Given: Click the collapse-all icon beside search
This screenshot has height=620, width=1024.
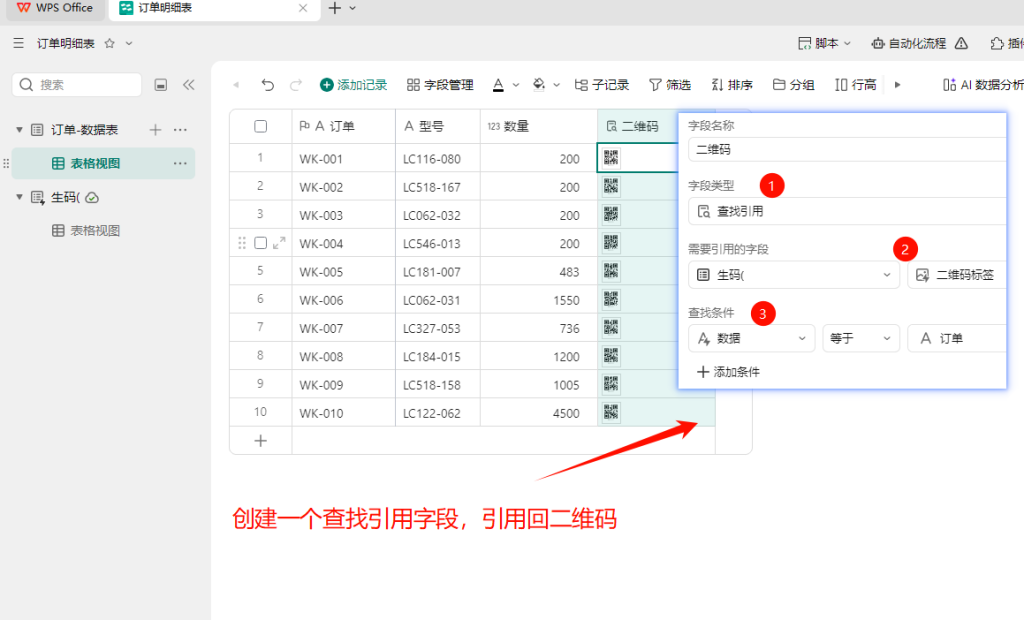Looking at the screenshot, I should point(161,85).
